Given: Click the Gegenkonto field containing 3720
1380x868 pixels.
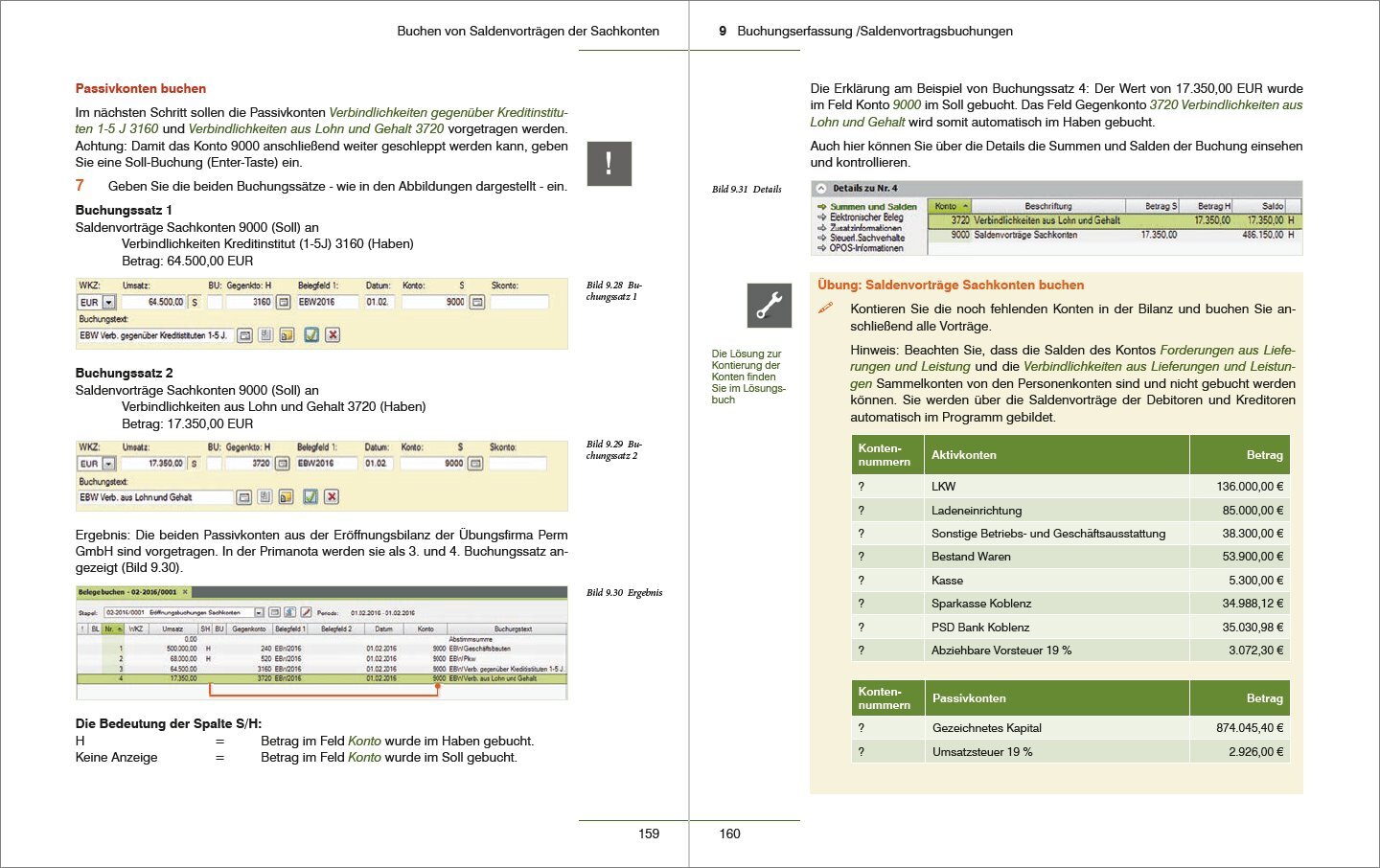Looking at the screenshot, I should point(249,464).
